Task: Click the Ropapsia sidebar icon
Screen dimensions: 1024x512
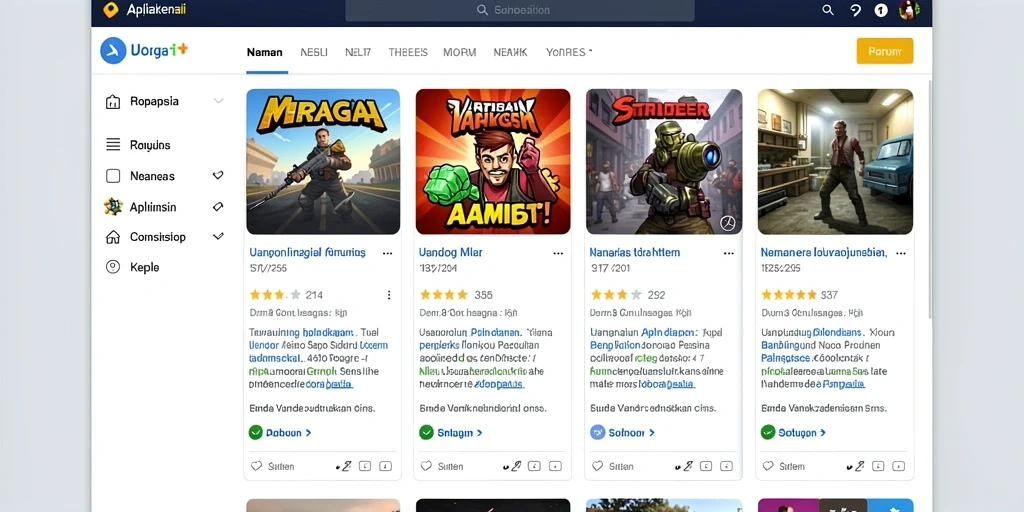Action: pos(113,102)
